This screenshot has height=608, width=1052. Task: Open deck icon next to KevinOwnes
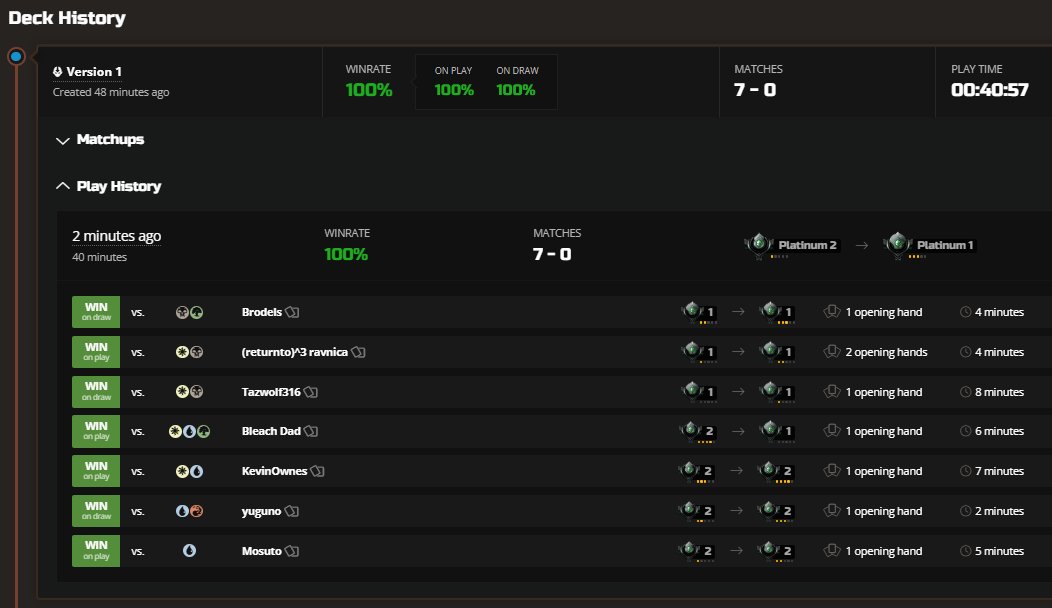coord(317,471)
